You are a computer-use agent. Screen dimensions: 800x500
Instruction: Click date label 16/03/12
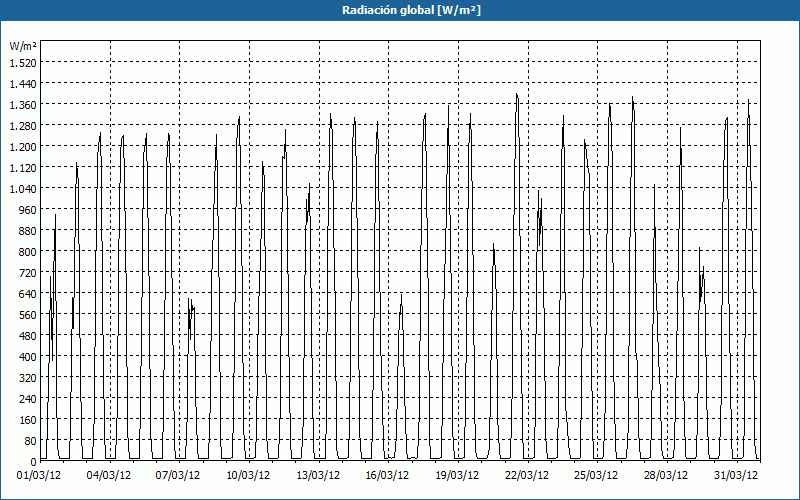coord(387,476)
